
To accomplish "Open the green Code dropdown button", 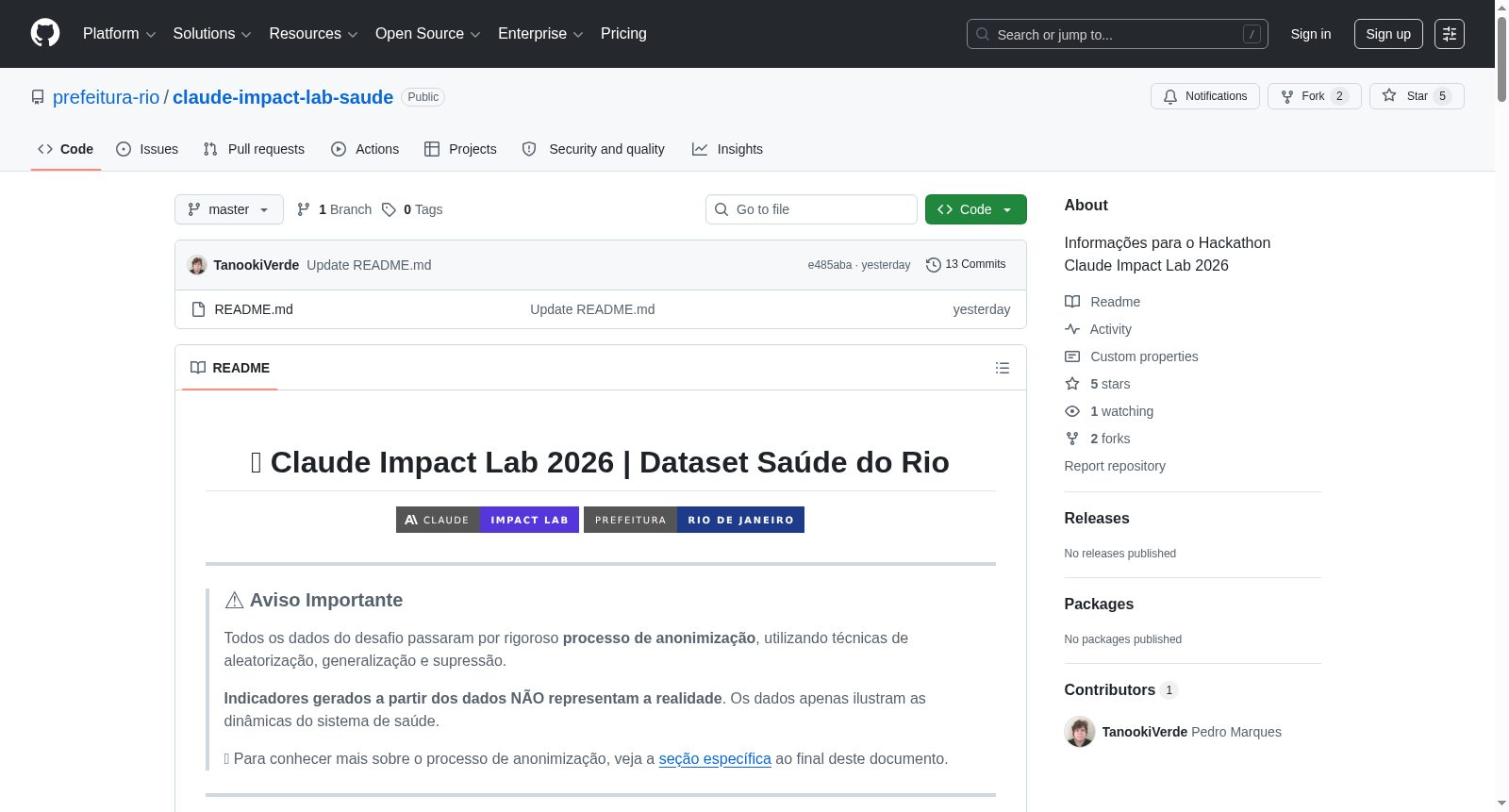I will click(x=975, y=209).
